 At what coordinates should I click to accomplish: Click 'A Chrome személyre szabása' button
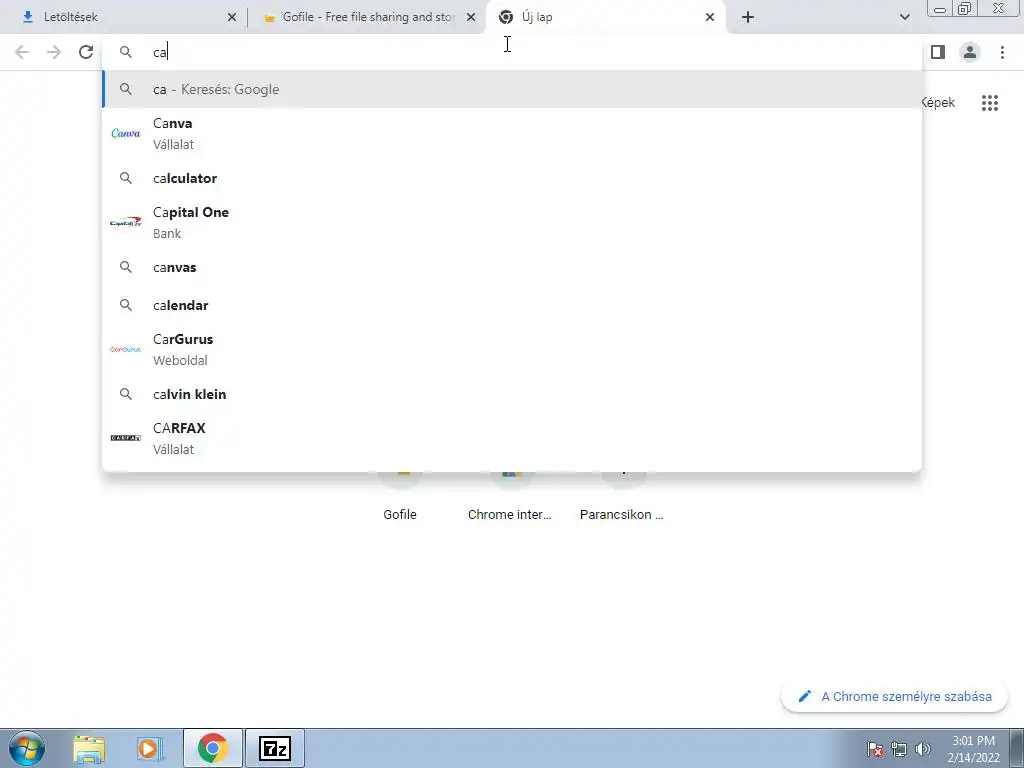[x=895, y=696]
